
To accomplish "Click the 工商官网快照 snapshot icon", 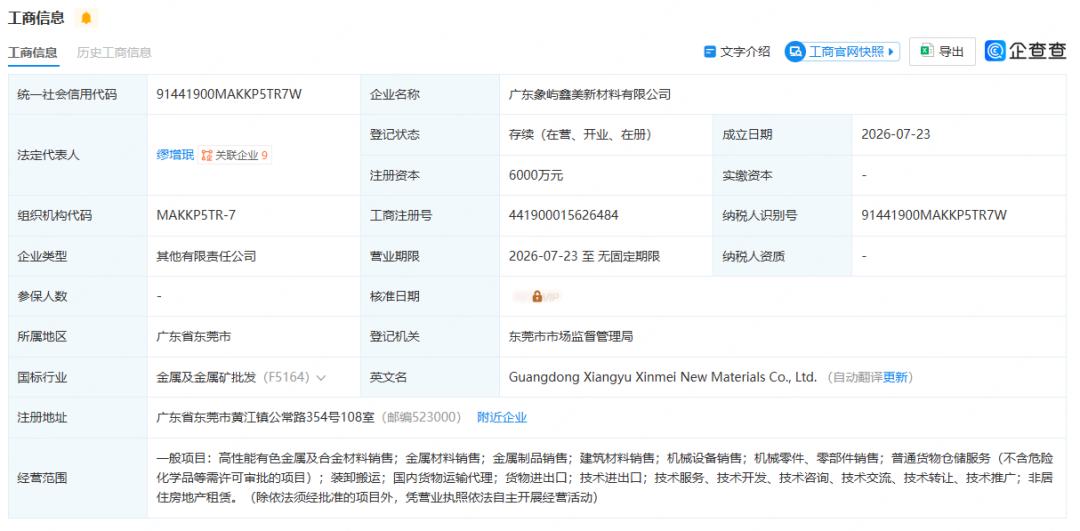I will pos(796,52).
